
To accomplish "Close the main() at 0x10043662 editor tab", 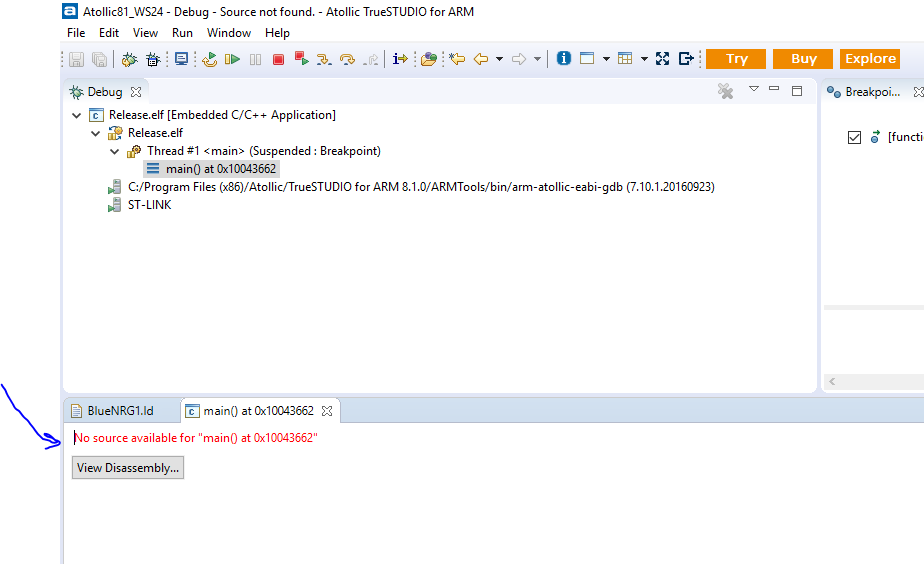I will 327,411.
